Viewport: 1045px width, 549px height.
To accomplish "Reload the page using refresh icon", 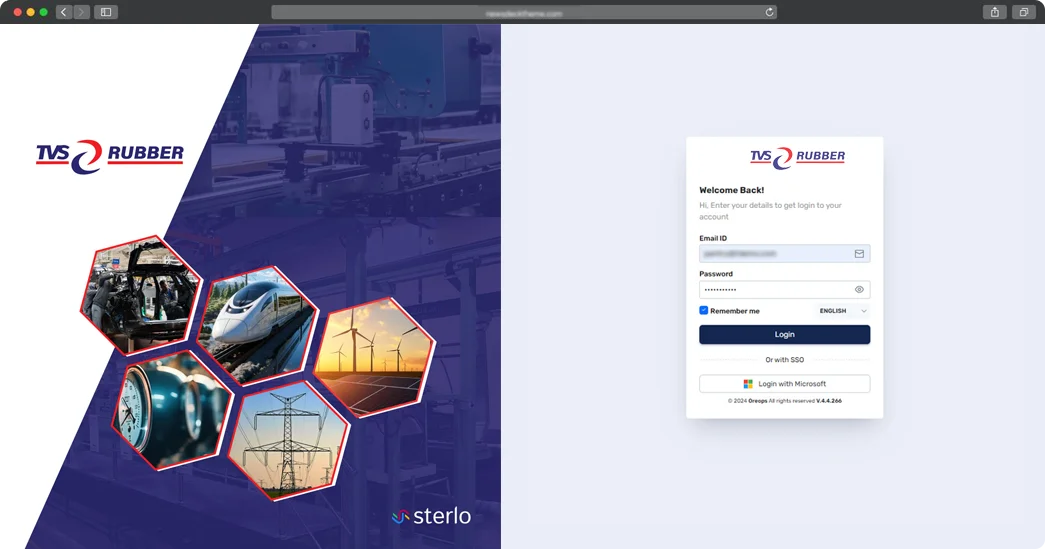I will [x=769, y=12].
